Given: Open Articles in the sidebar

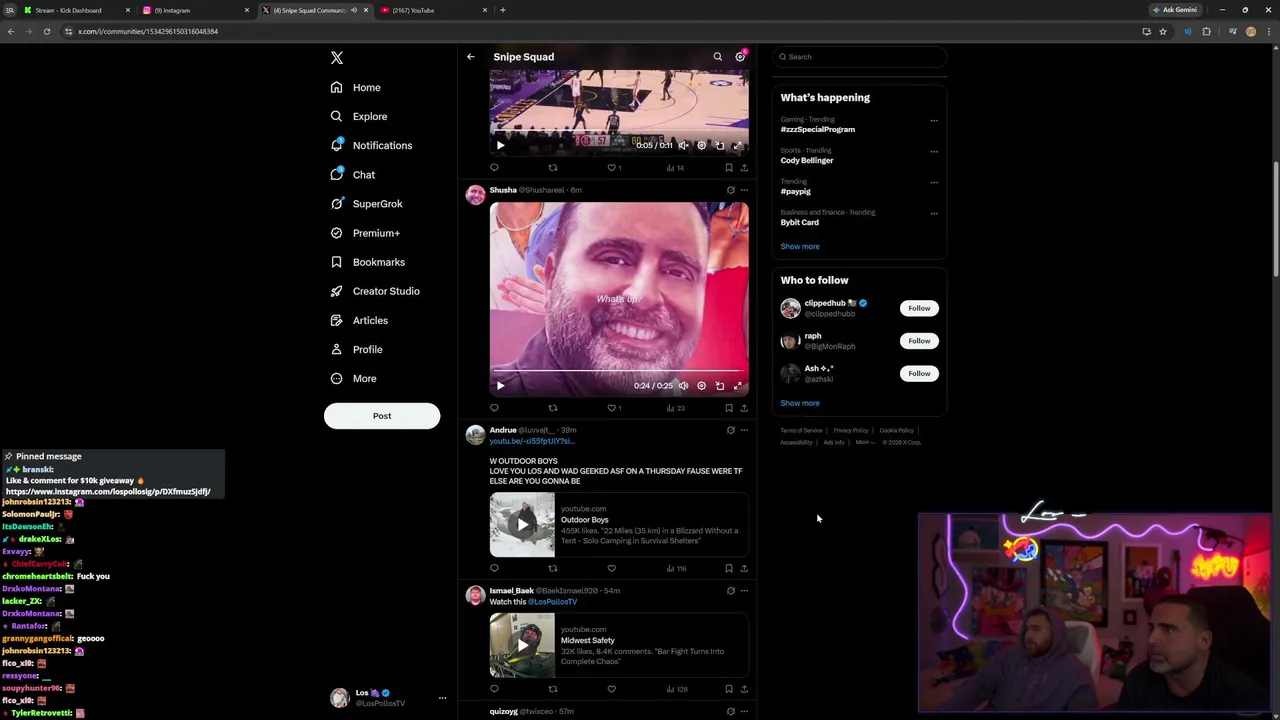Looking at the screenshot, I should [x=359, y=320].
